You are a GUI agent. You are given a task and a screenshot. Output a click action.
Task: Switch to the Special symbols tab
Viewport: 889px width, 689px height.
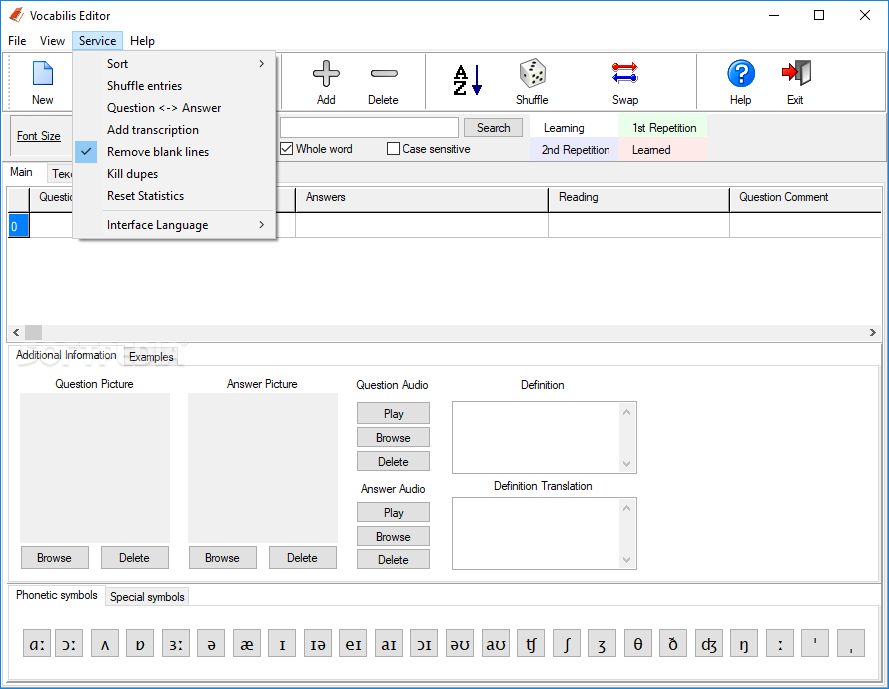pyautogui.click(x=147, y=597)
